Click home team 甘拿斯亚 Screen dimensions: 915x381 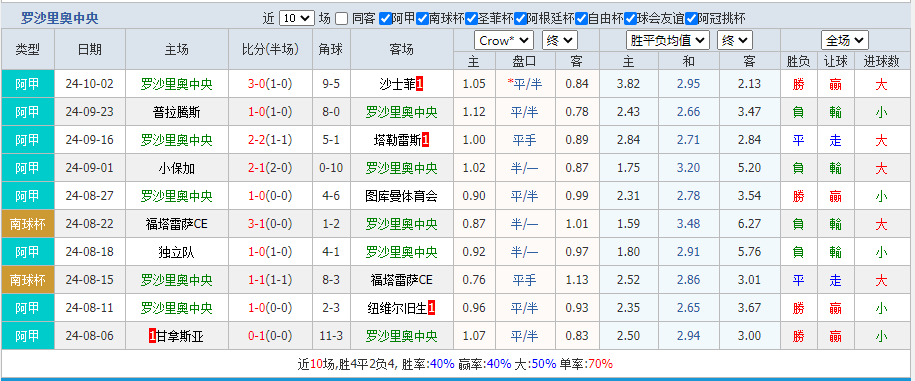click(180, 336)
